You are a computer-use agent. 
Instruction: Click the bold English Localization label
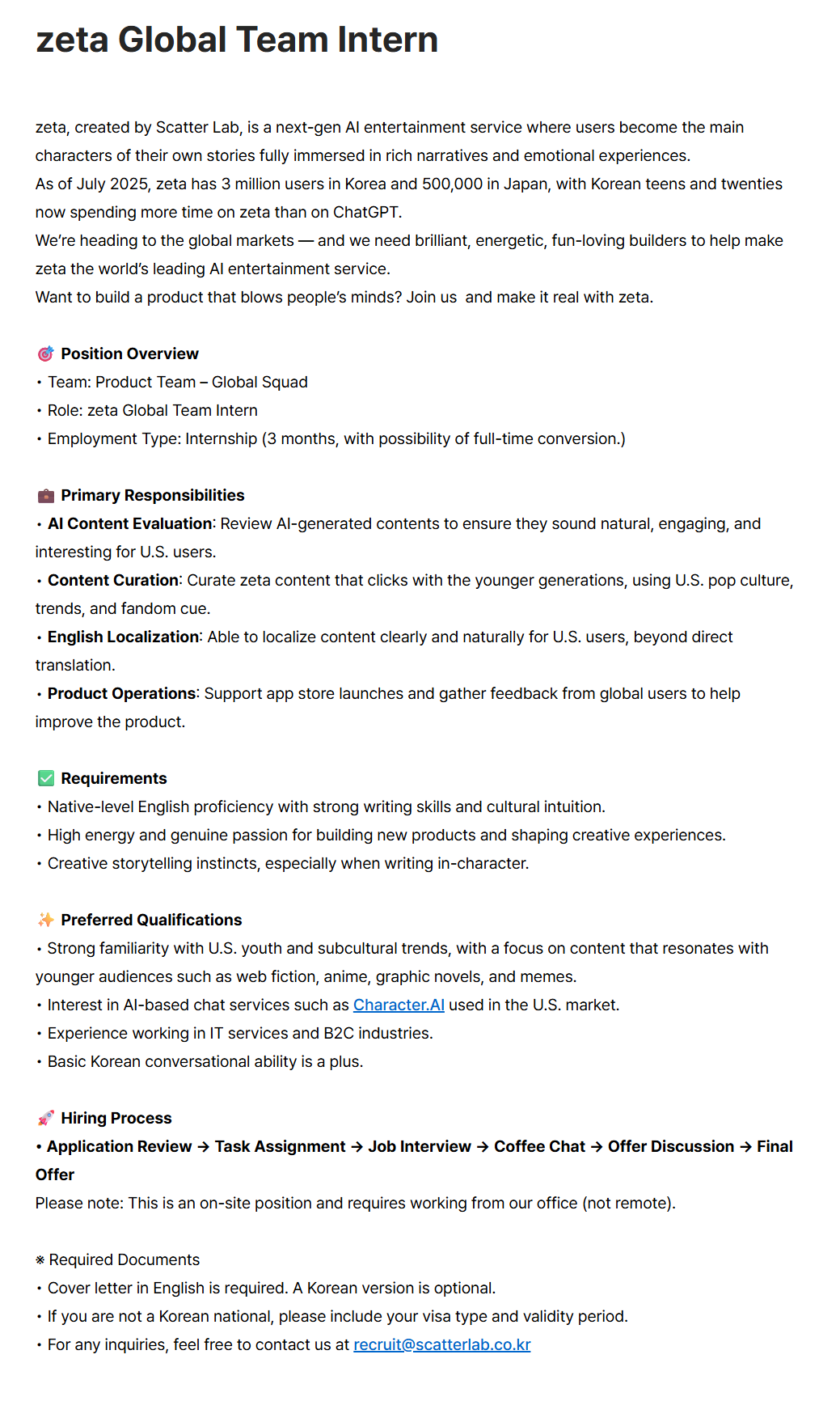pos(123,637)
